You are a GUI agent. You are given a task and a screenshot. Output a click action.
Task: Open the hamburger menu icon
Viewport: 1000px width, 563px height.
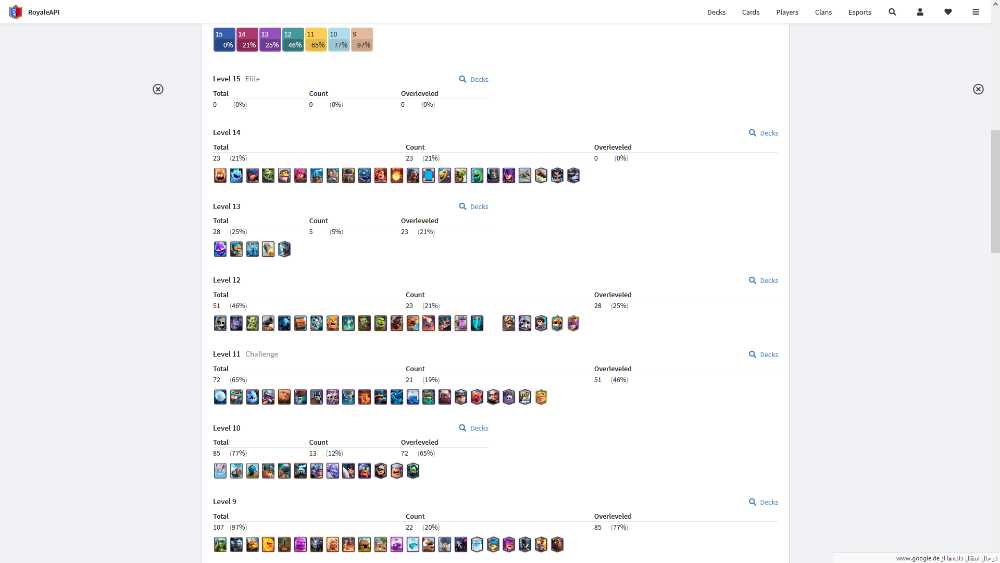point(976,12)
